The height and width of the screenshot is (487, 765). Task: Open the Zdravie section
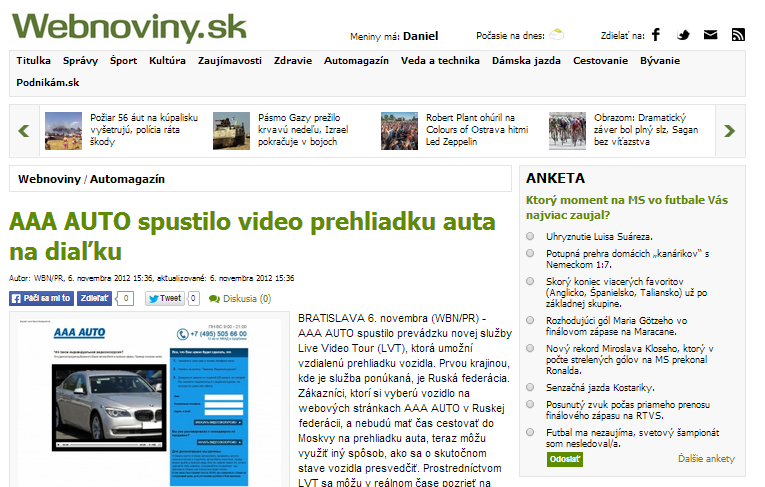pyautogui.click(x=293, y=61)
